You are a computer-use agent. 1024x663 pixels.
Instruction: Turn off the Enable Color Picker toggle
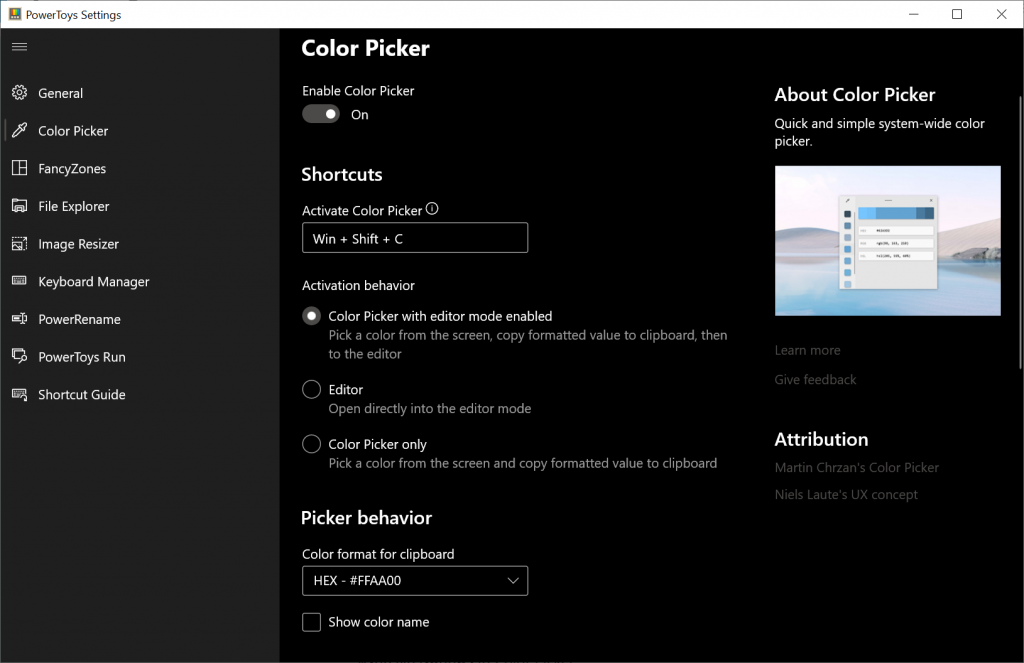pos(321,115)
